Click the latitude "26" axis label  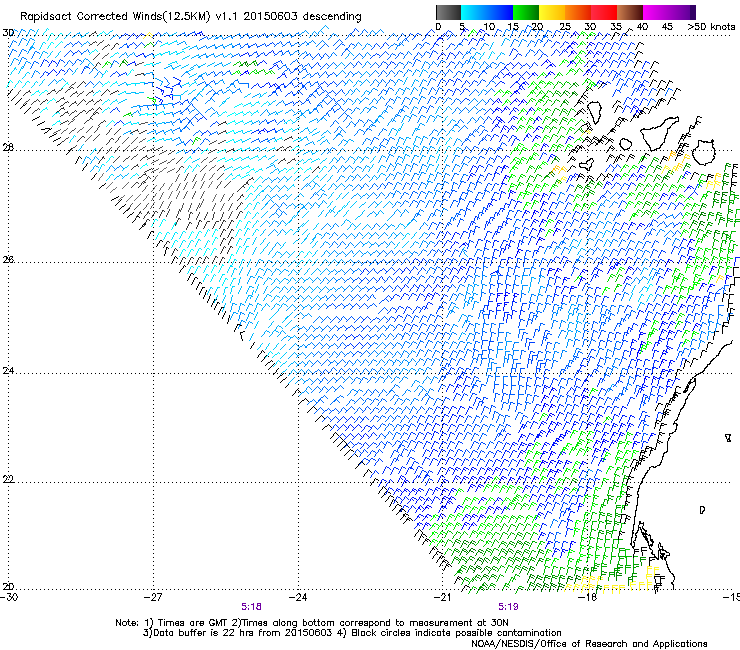8,259
